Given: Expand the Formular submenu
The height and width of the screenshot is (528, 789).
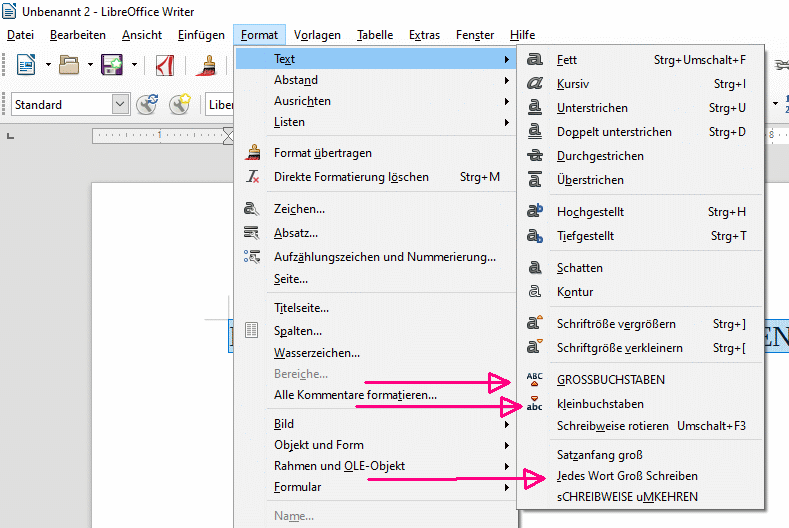Looking at the screenshot, I should (x=376, y=487).
